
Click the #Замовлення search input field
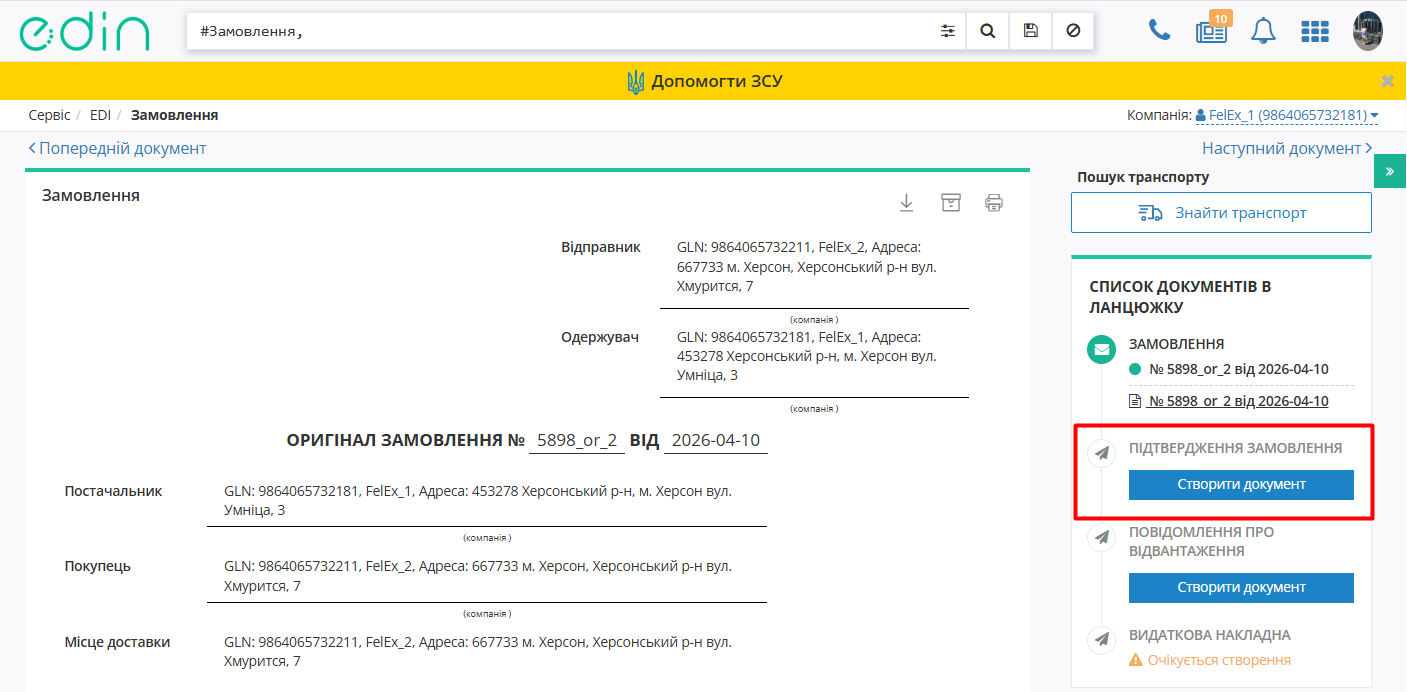(560, 31)
